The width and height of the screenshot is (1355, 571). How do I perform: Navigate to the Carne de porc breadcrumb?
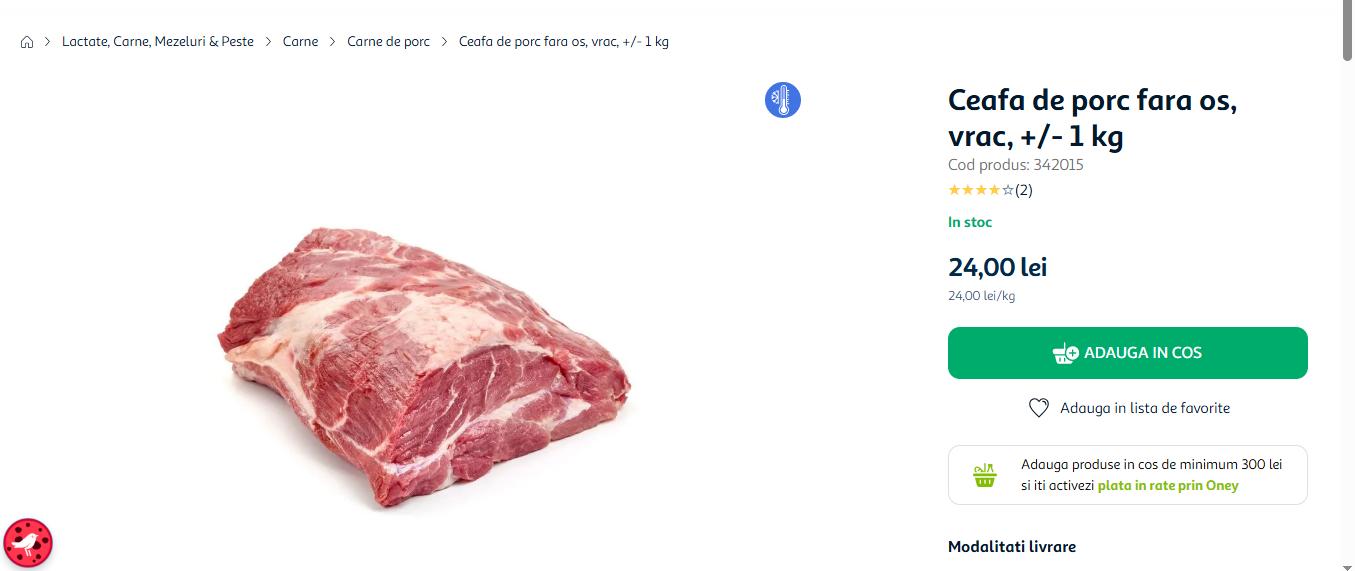(388, 42)
